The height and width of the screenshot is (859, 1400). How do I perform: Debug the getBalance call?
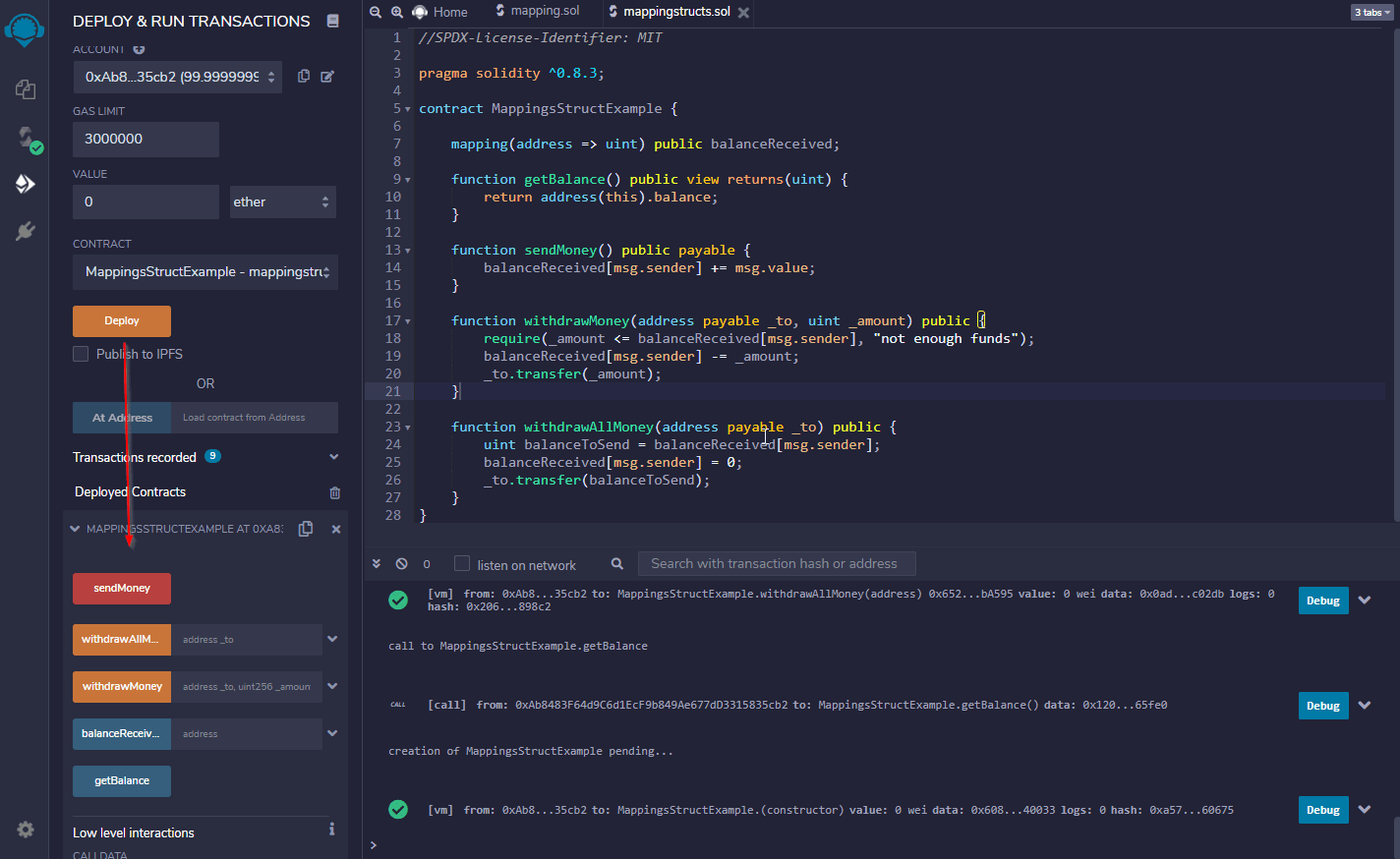pos(1323,706)
